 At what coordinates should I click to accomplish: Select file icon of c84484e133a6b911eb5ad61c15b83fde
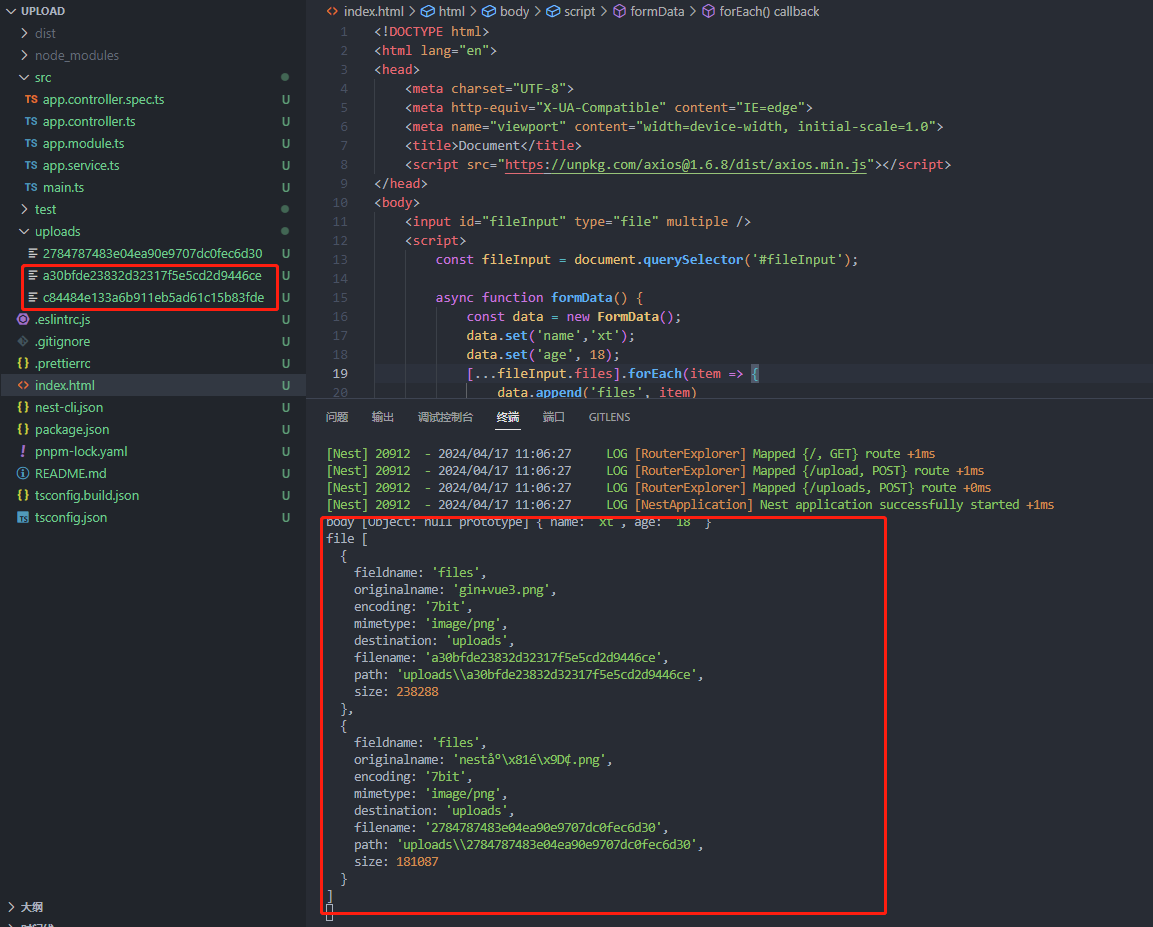(x=32, y=297)
